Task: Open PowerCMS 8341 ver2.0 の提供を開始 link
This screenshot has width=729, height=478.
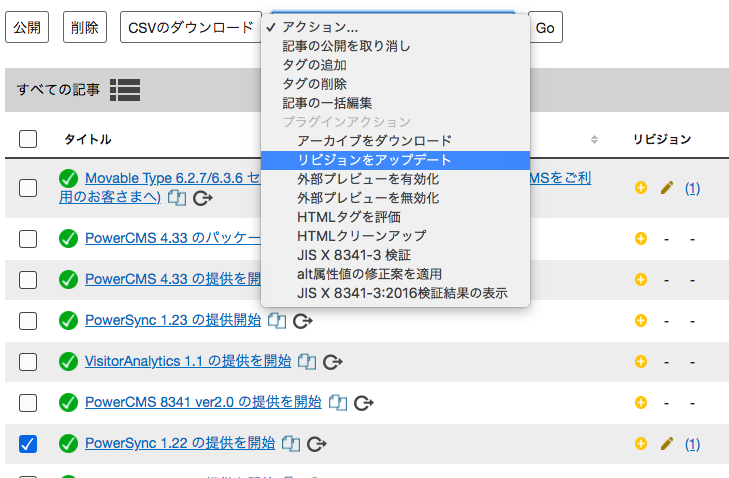Action: coord(203,402)
